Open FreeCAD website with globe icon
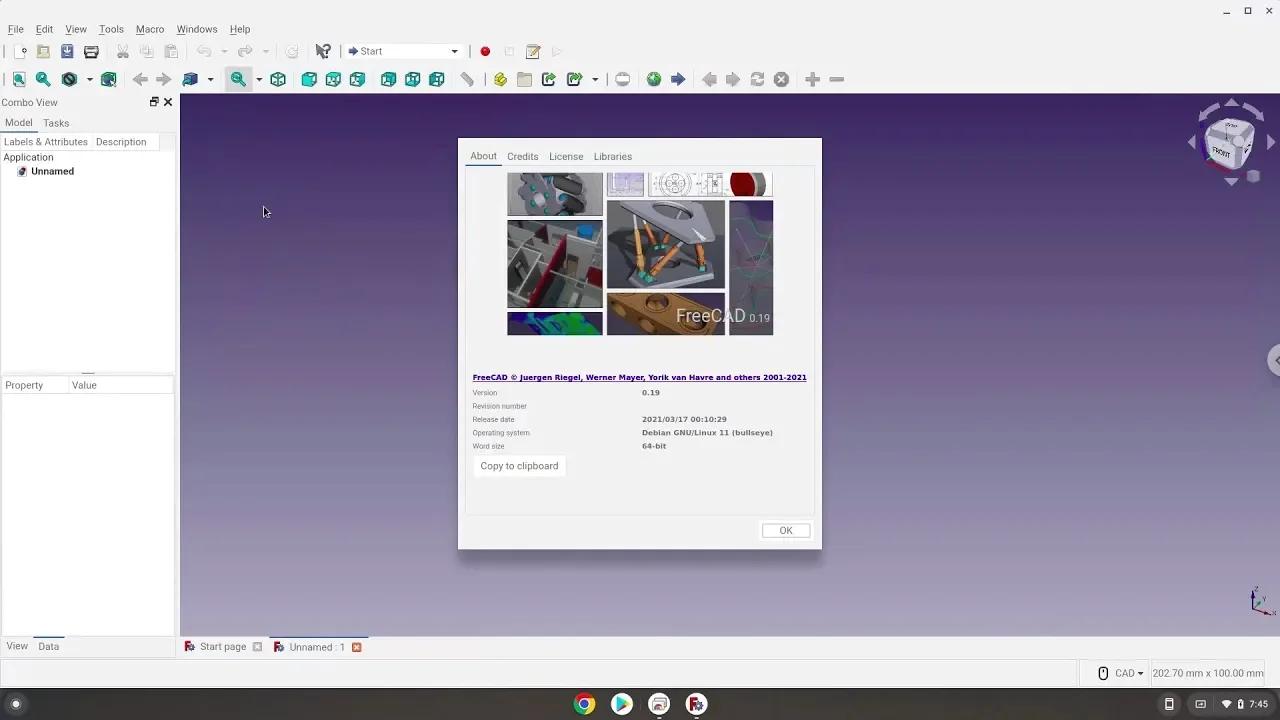 [x=654, y=79]
